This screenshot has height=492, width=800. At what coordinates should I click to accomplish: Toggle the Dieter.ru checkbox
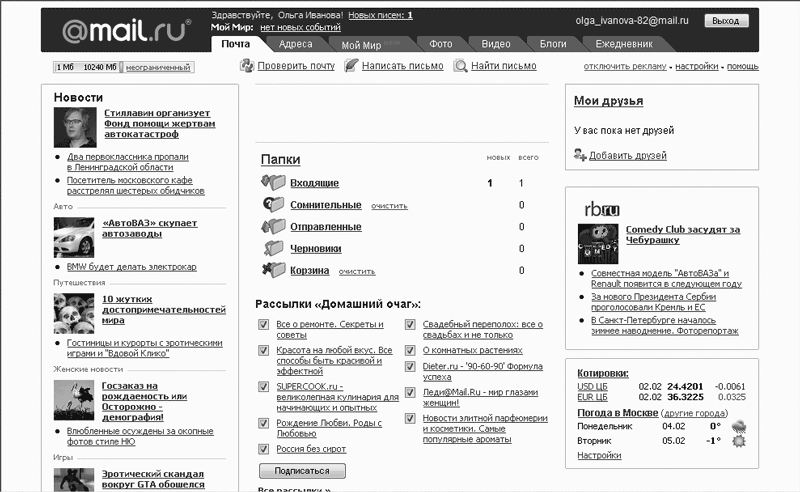pos(410,366)
